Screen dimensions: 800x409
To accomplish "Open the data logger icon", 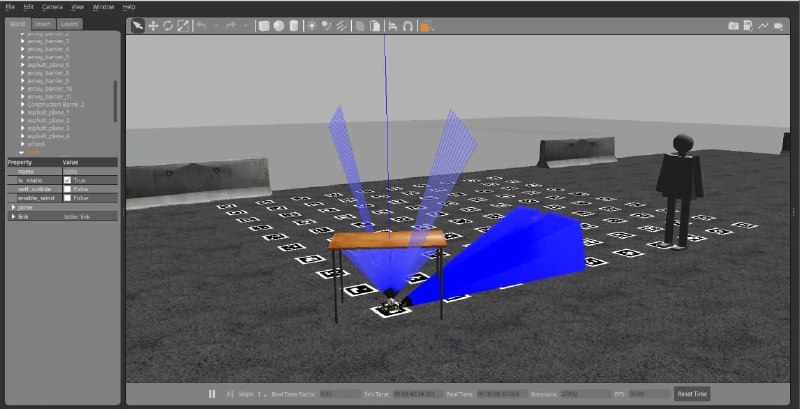I will tap(748, 26).
